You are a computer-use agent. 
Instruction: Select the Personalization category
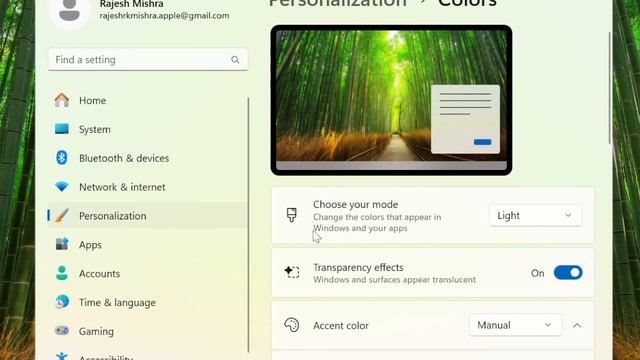(148, 216)
